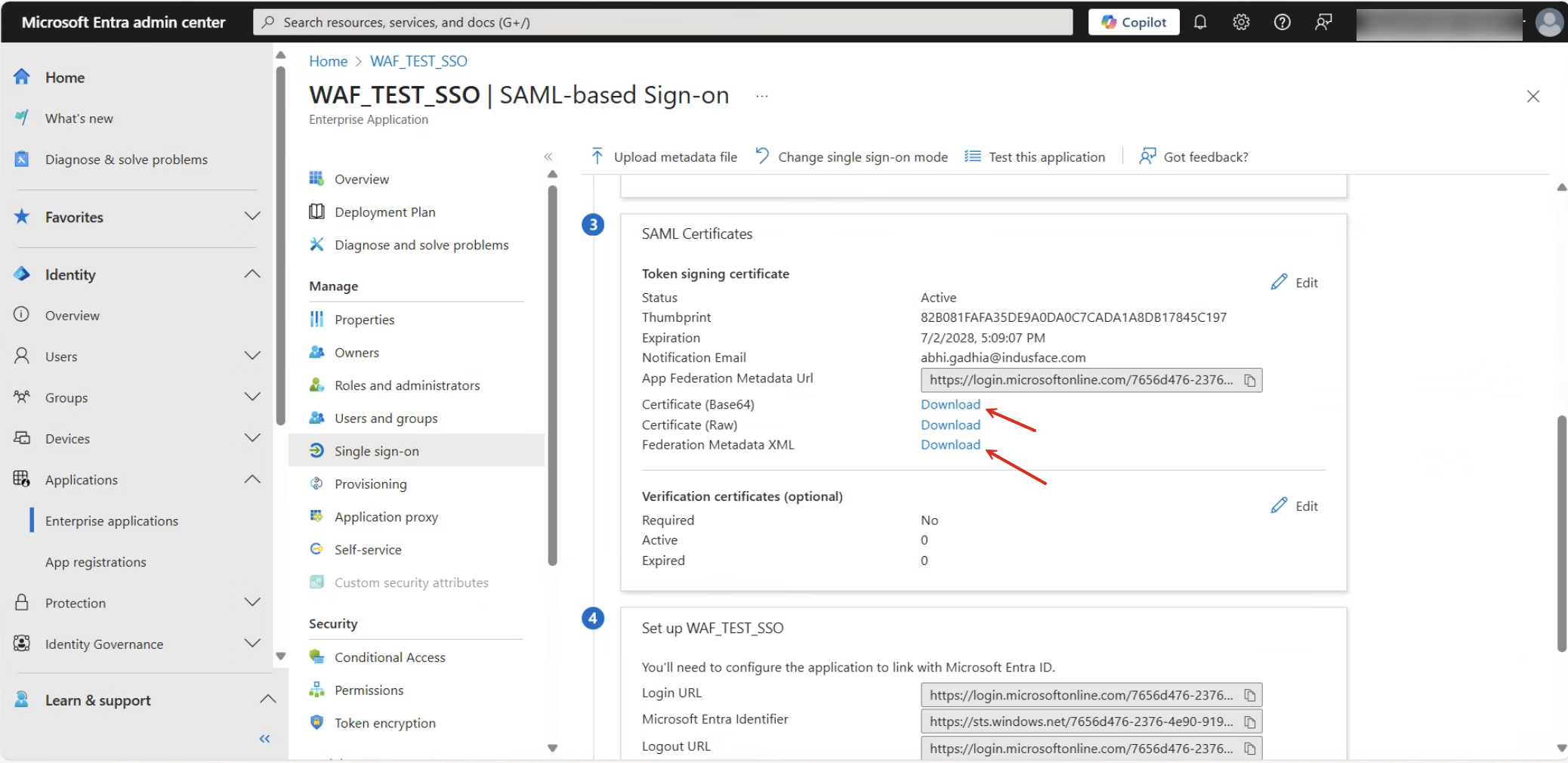The width and height of the screenshot is (1568, 763).
Task: Collapse the resource menu with double chevron
Action: pyautogui.click(x=548, y=156)
